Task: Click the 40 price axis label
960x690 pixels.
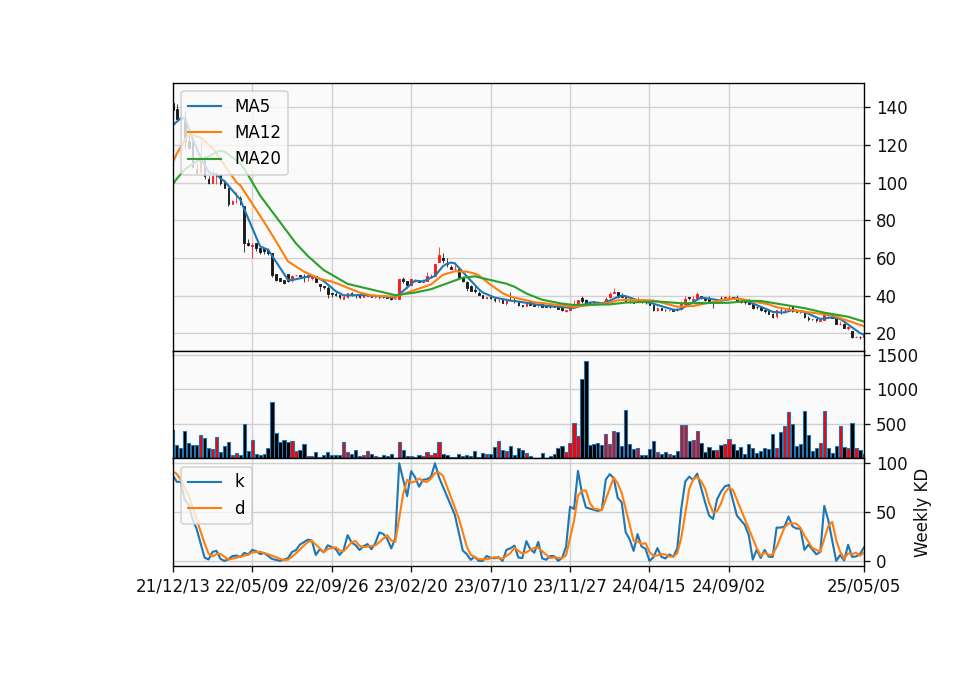Action: click(x=887, y=297)
